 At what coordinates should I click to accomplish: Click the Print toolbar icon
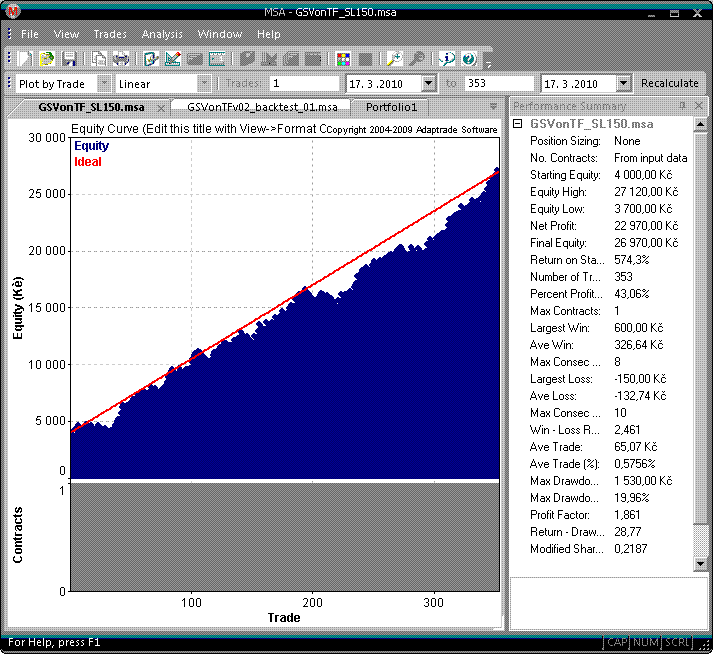click(121, 59)
